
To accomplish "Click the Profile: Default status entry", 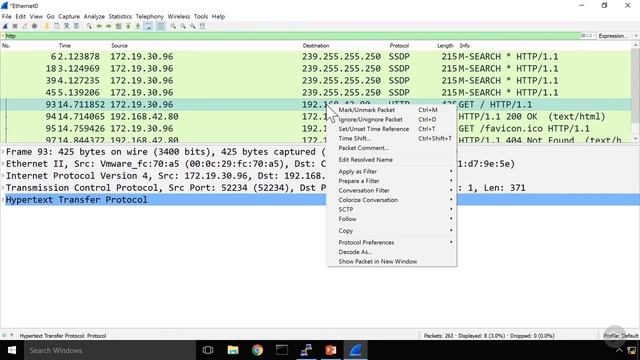I will [x=621, y=336].
